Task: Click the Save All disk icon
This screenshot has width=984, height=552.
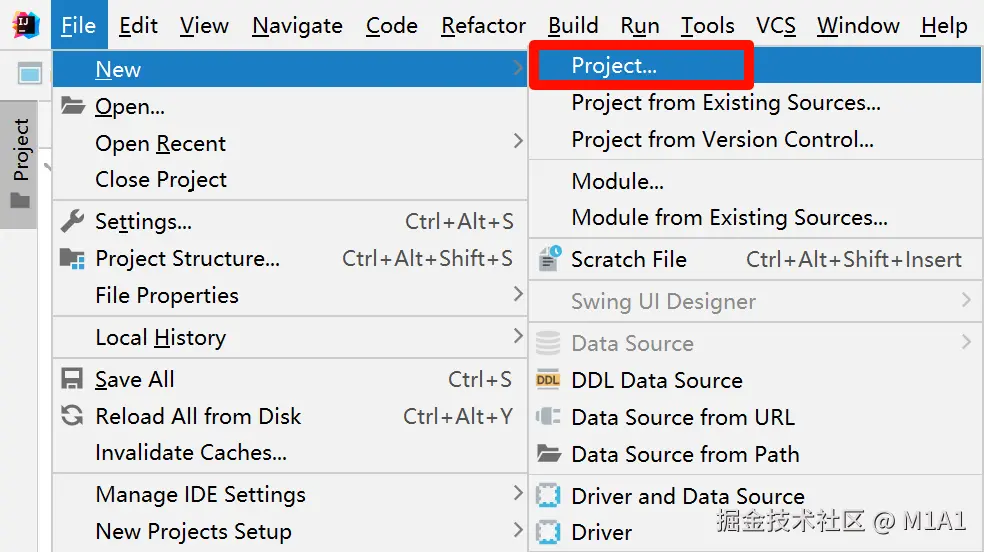Action: [72, 379]
